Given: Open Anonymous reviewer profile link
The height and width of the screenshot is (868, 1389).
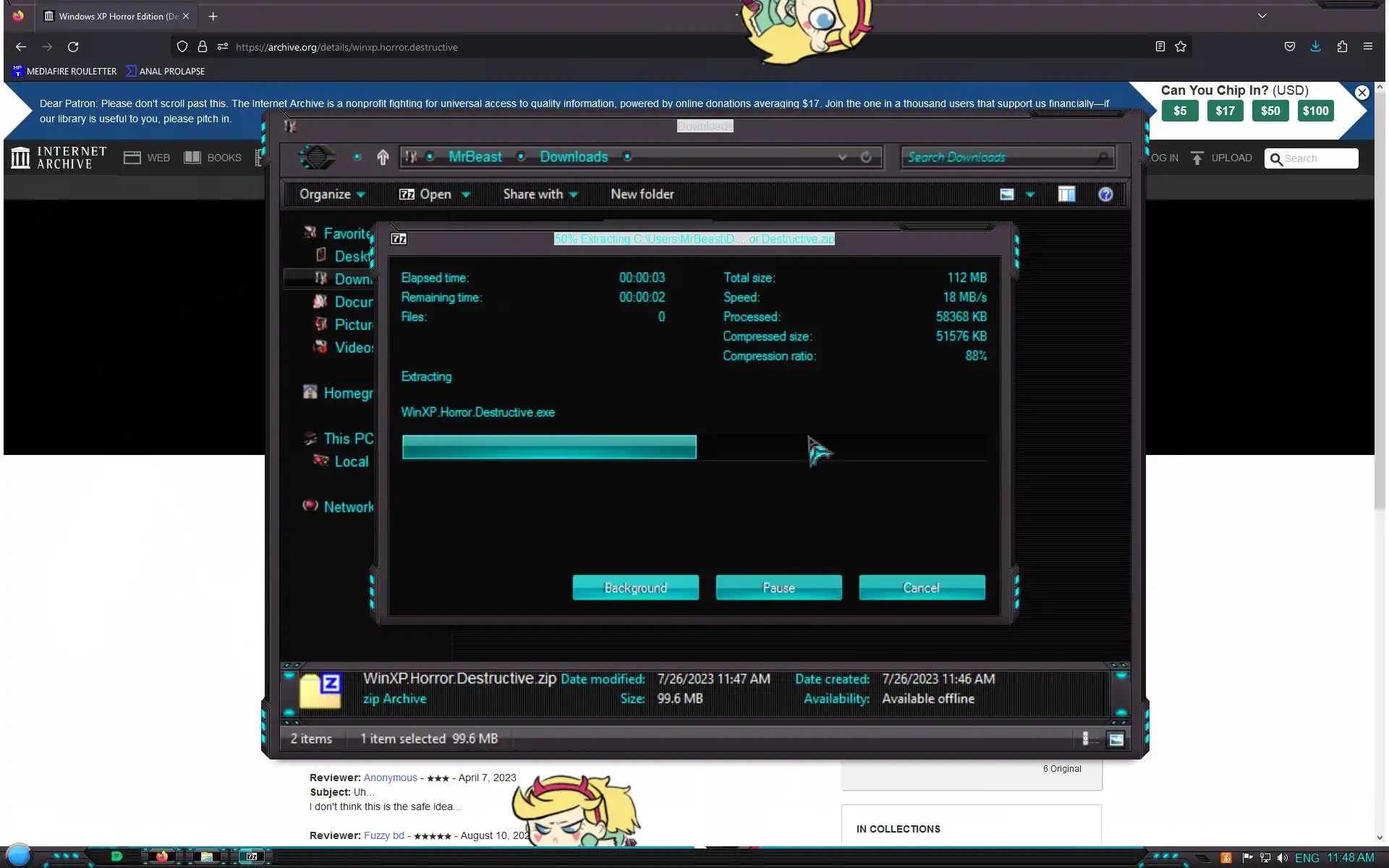Looking at the screenshot, I should coord(390,778).
